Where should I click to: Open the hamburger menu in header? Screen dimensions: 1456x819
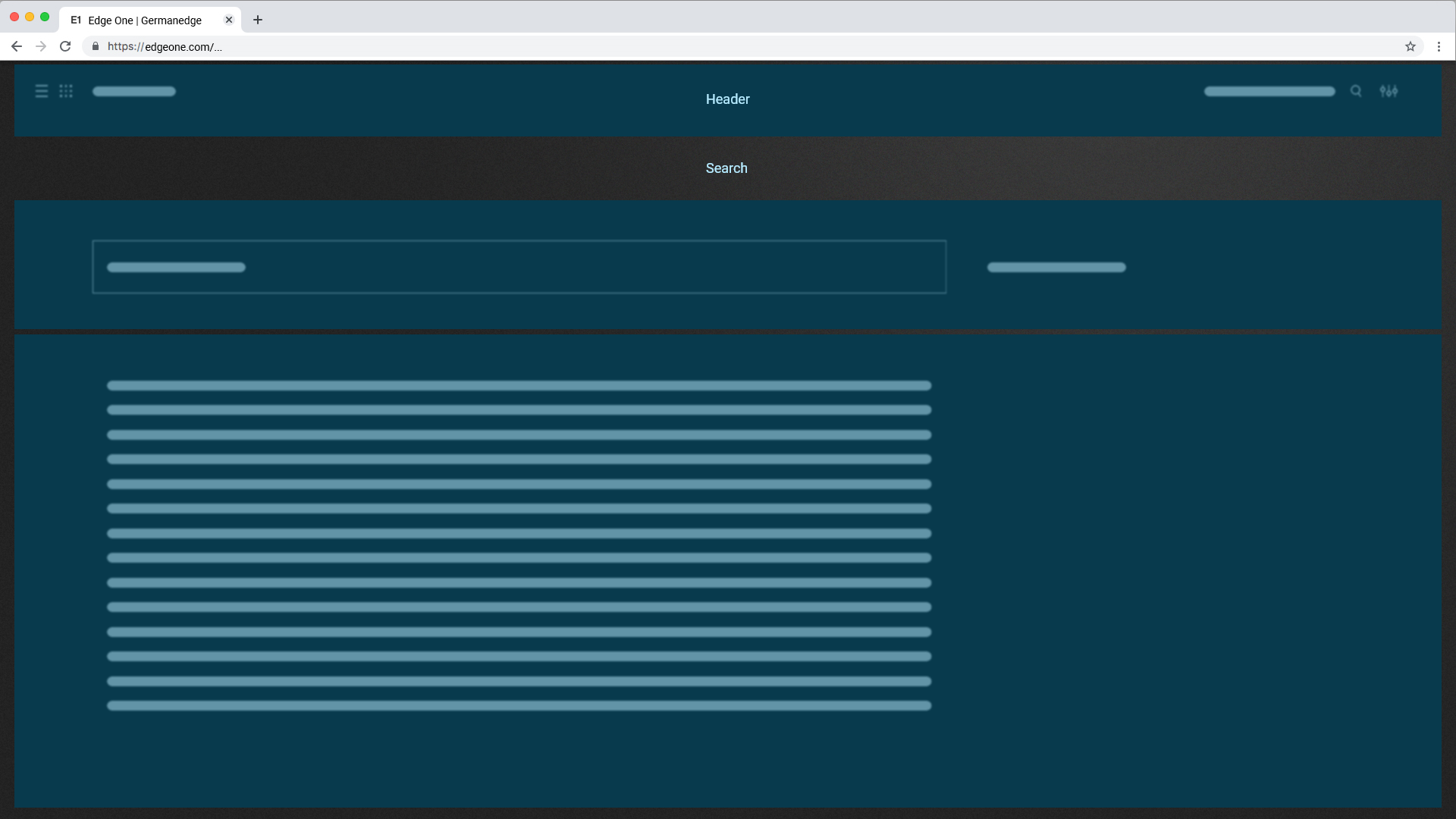[42, 91]
